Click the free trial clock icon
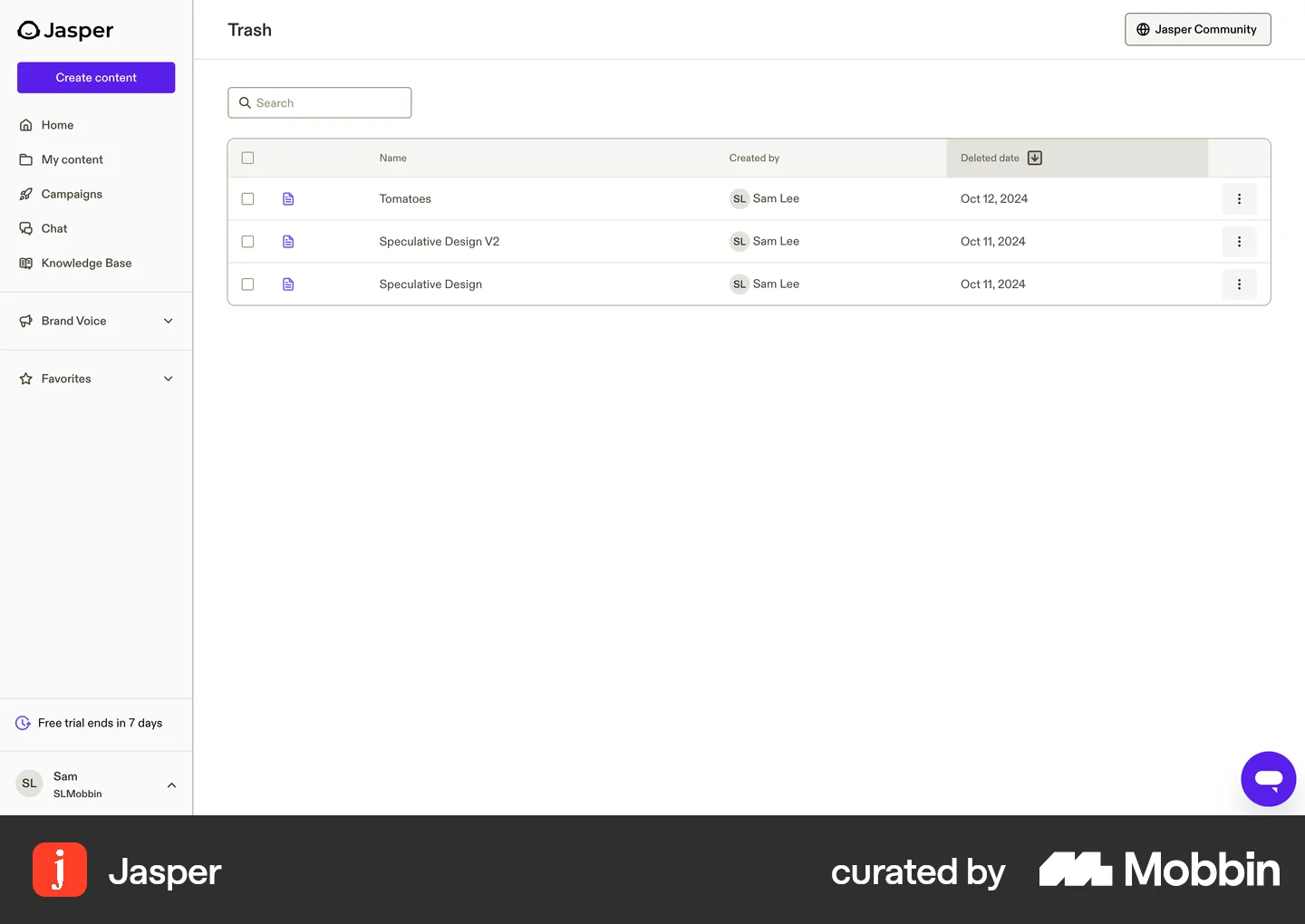The image size is (1305, 924). click(x=24, y=723)
